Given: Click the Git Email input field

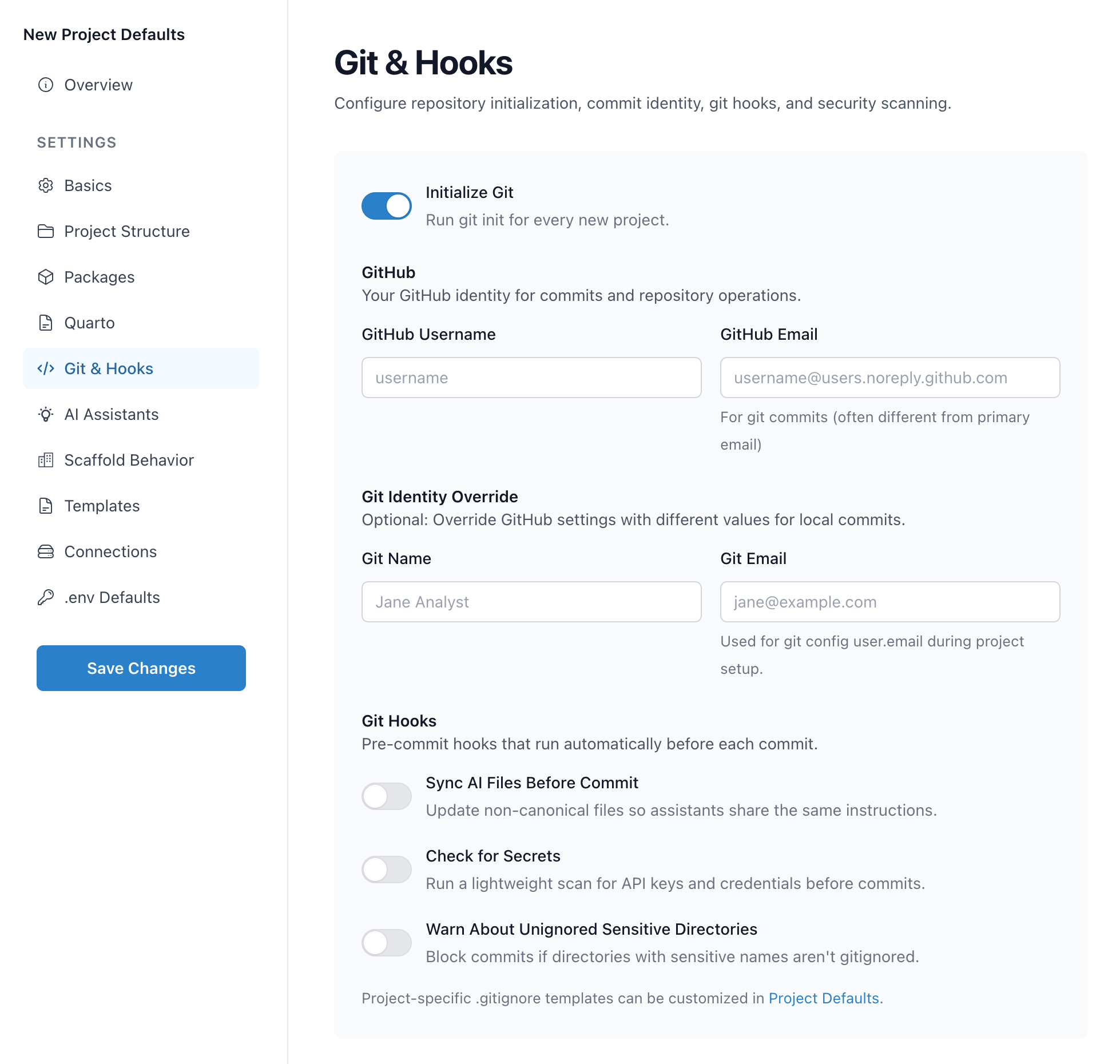Looking at the screenshot, I should click(889, 602).
